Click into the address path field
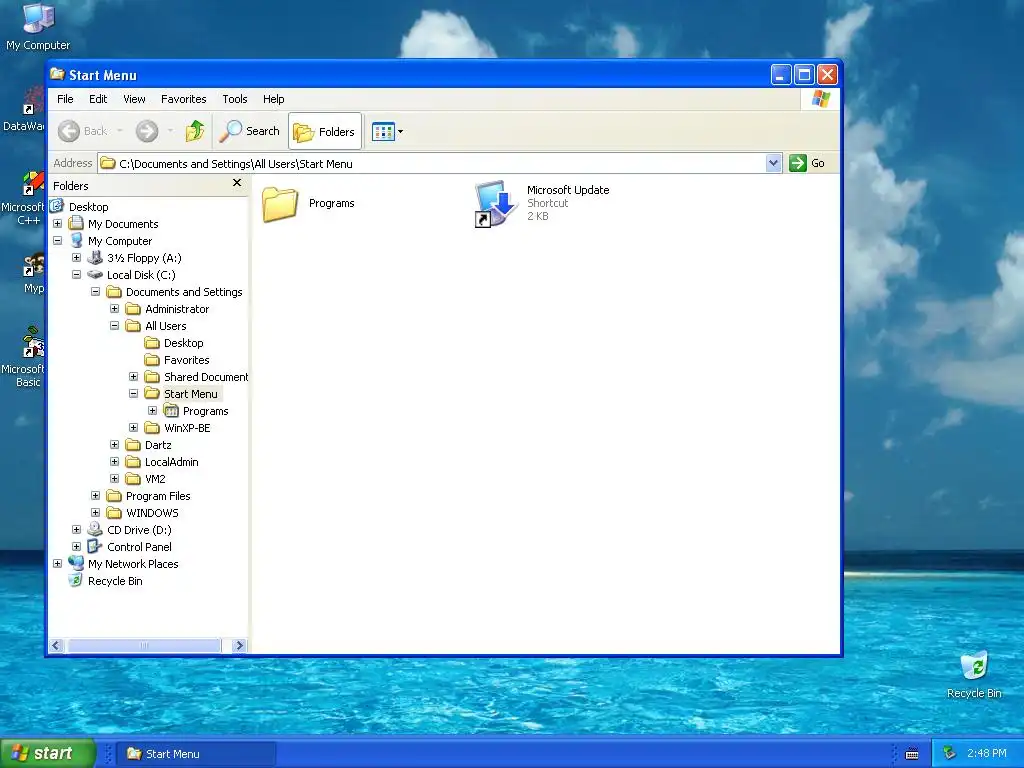The image size is (1024, 768). (432, 163)
